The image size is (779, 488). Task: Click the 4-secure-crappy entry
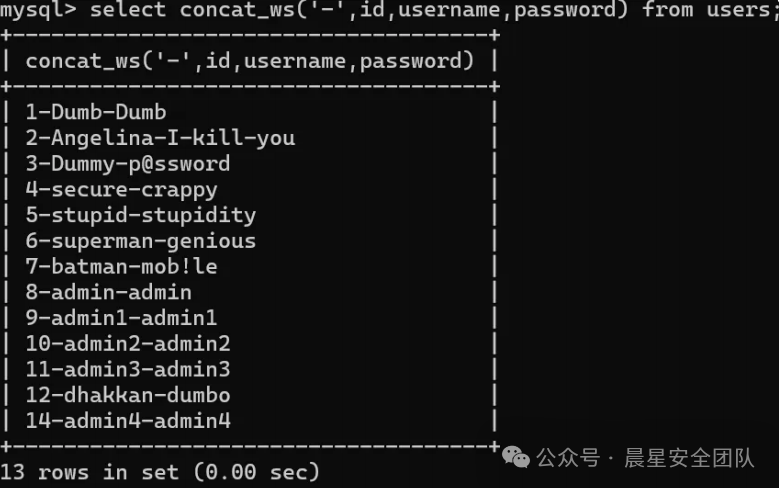click(x=121, y=189)
